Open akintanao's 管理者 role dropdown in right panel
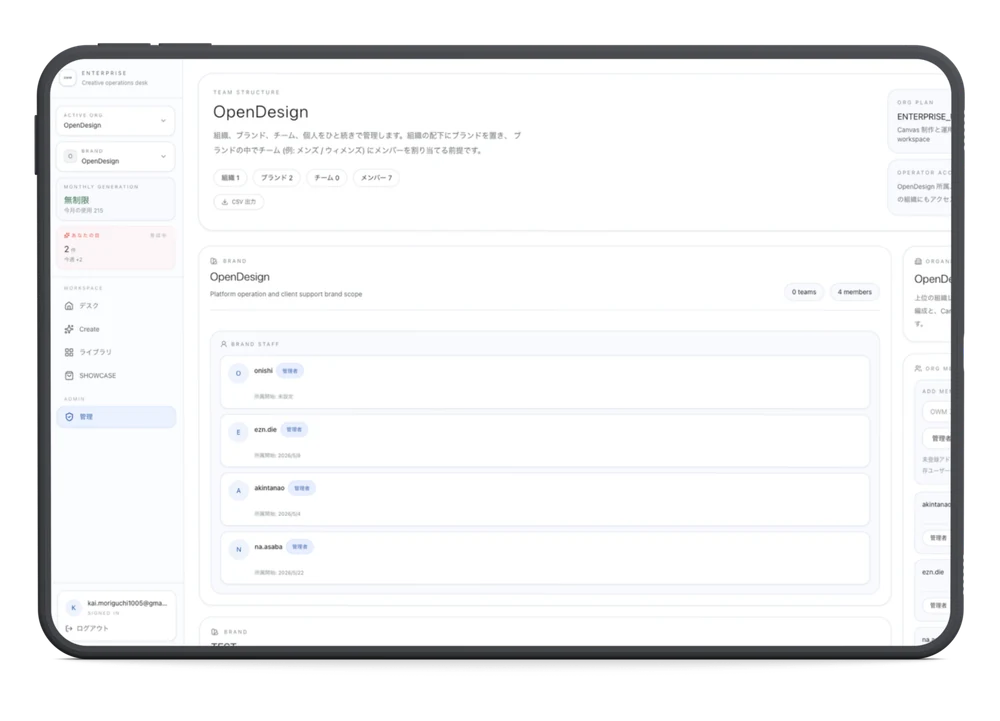 tap(937, 538)
